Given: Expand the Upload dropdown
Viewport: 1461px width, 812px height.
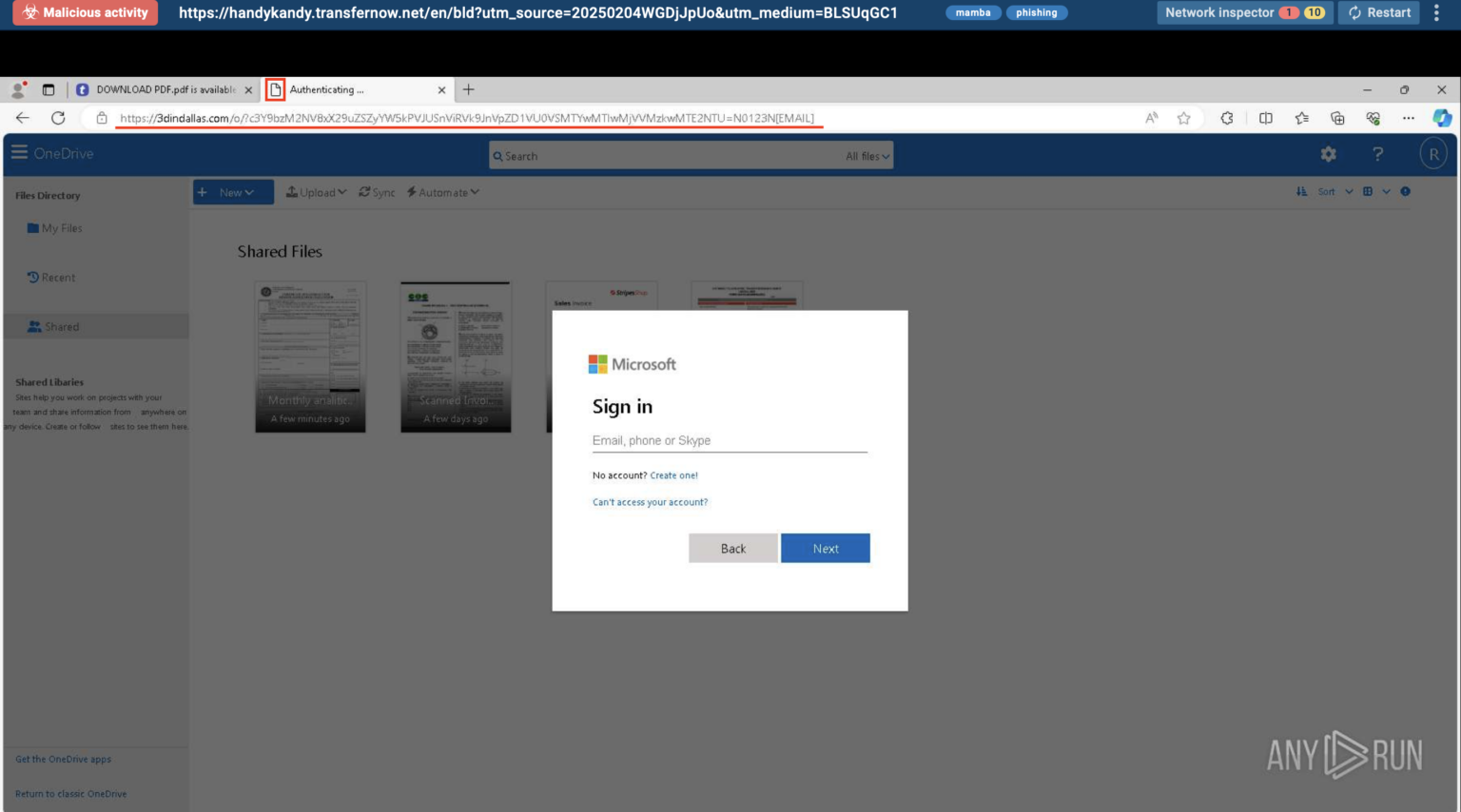Looking at the screenshot, I should point(316,192).
